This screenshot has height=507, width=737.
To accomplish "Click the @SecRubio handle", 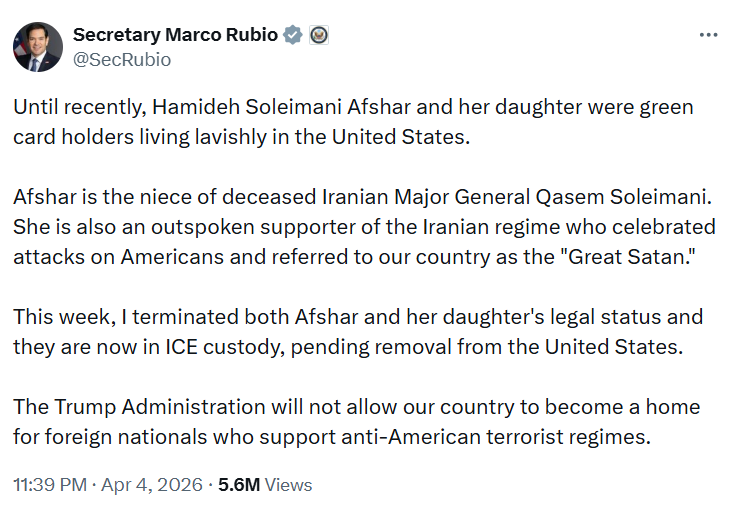I will click(x=122, y=60).
